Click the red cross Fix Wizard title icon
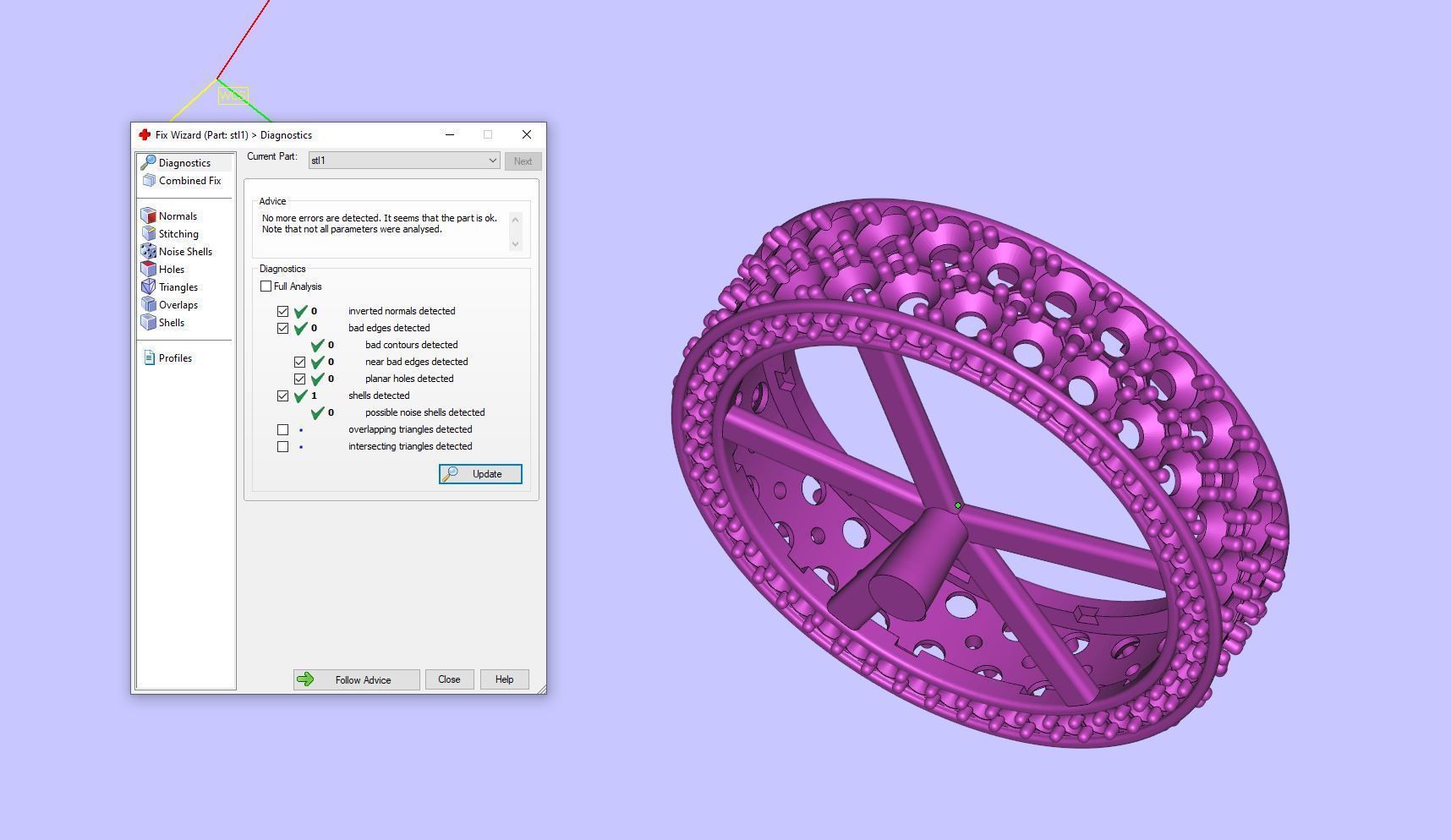 pyautogui.click(x=145, y=134)
